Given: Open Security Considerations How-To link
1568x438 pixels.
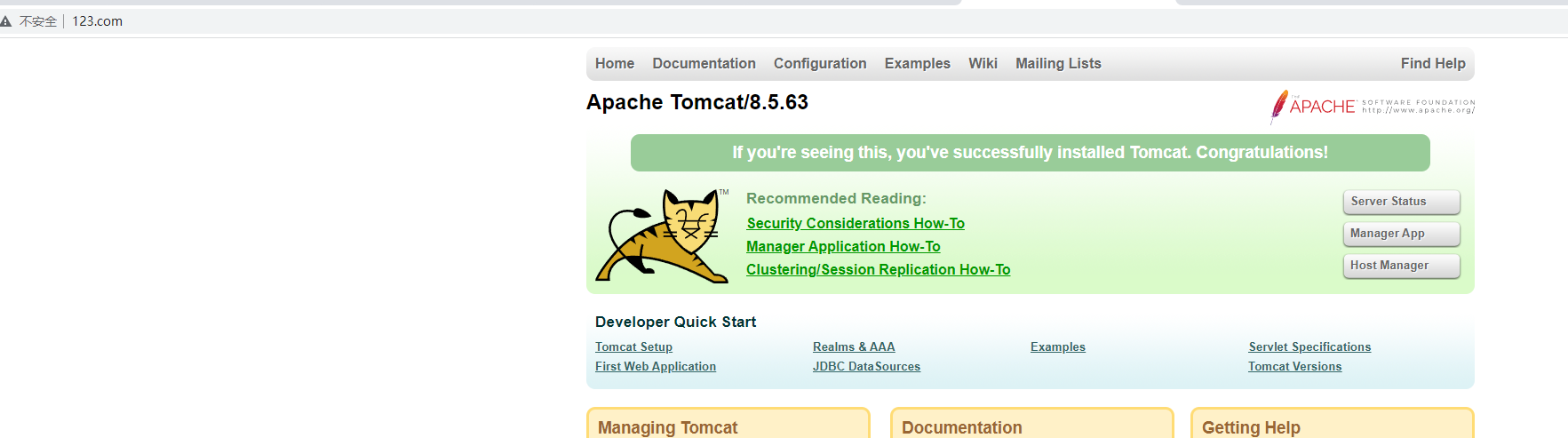Looking at the screenshot, I should click(856, 224).
